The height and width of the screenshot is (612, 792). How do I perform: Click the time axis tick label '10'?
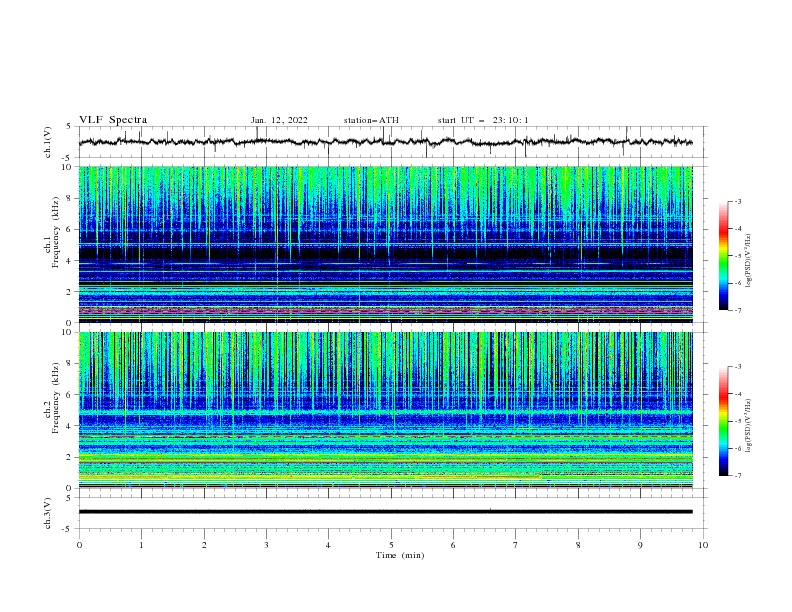[x=703, y=545]
